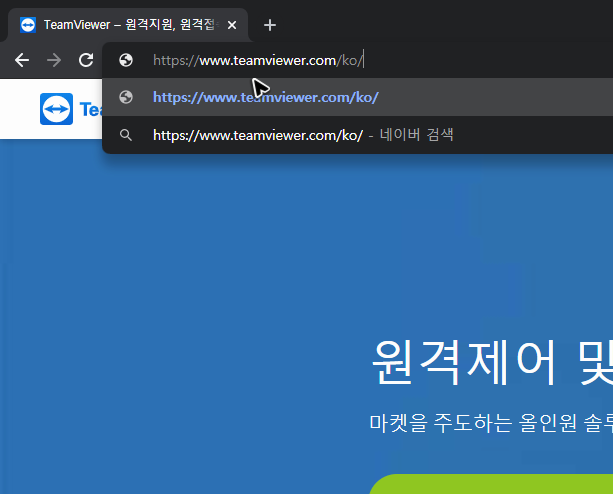Go back with the browser back arrow
Viewport: 613px width, 494px height.
pyautogui.click(x=22, y=60)
